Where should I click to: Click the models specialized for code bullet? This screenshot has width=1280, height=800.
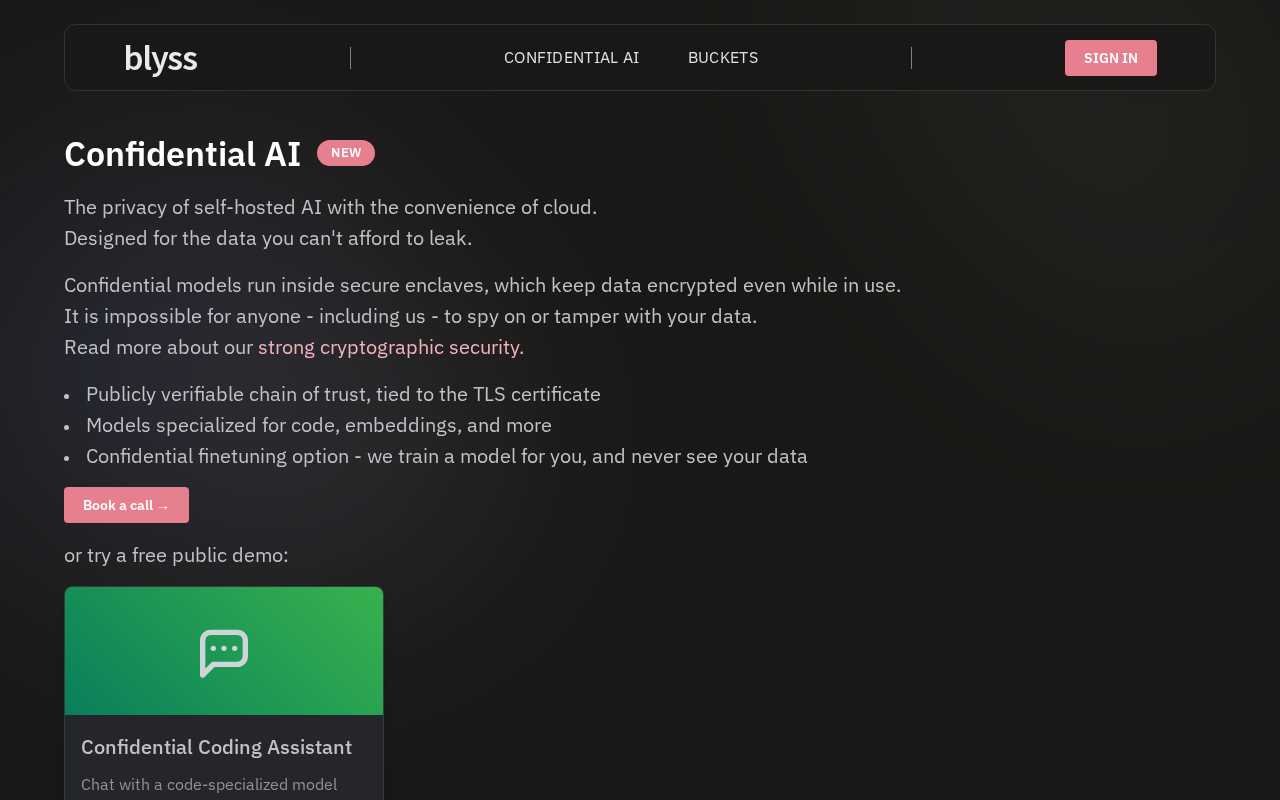(318, 425)
